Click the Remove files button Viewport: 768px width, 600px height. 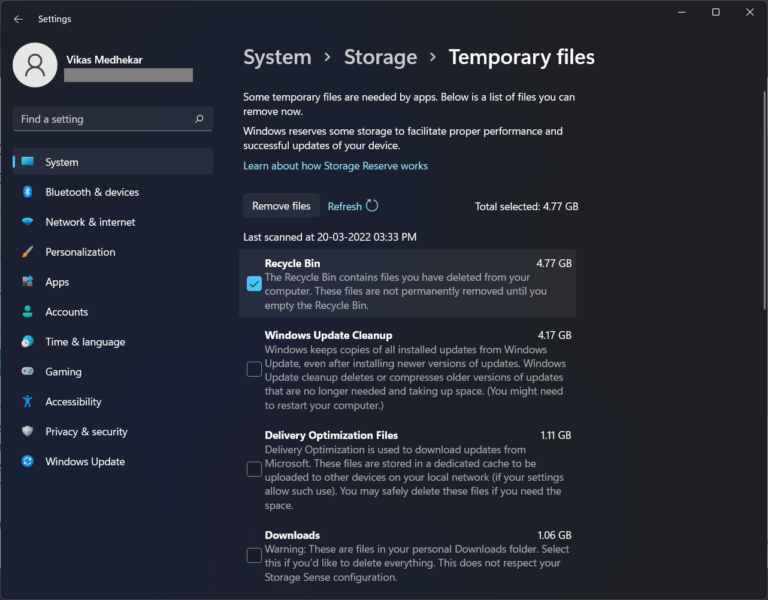281,206
